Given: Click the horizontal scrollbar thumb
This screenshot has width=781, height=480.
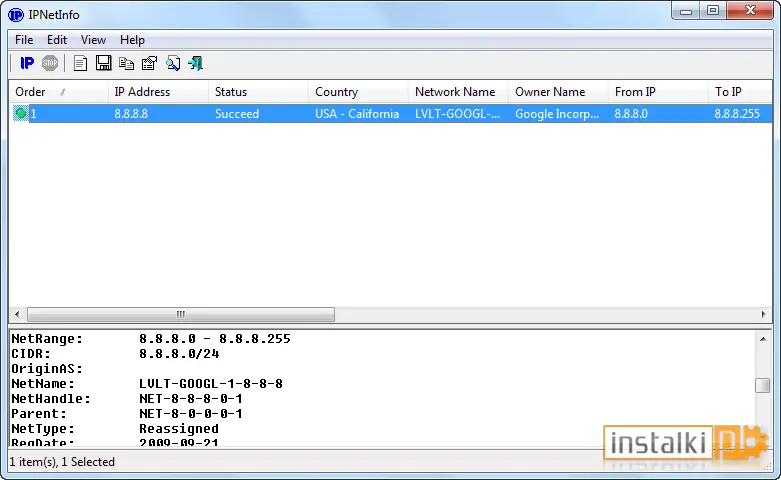Looking at the screenshot, I should pos(181,314).
